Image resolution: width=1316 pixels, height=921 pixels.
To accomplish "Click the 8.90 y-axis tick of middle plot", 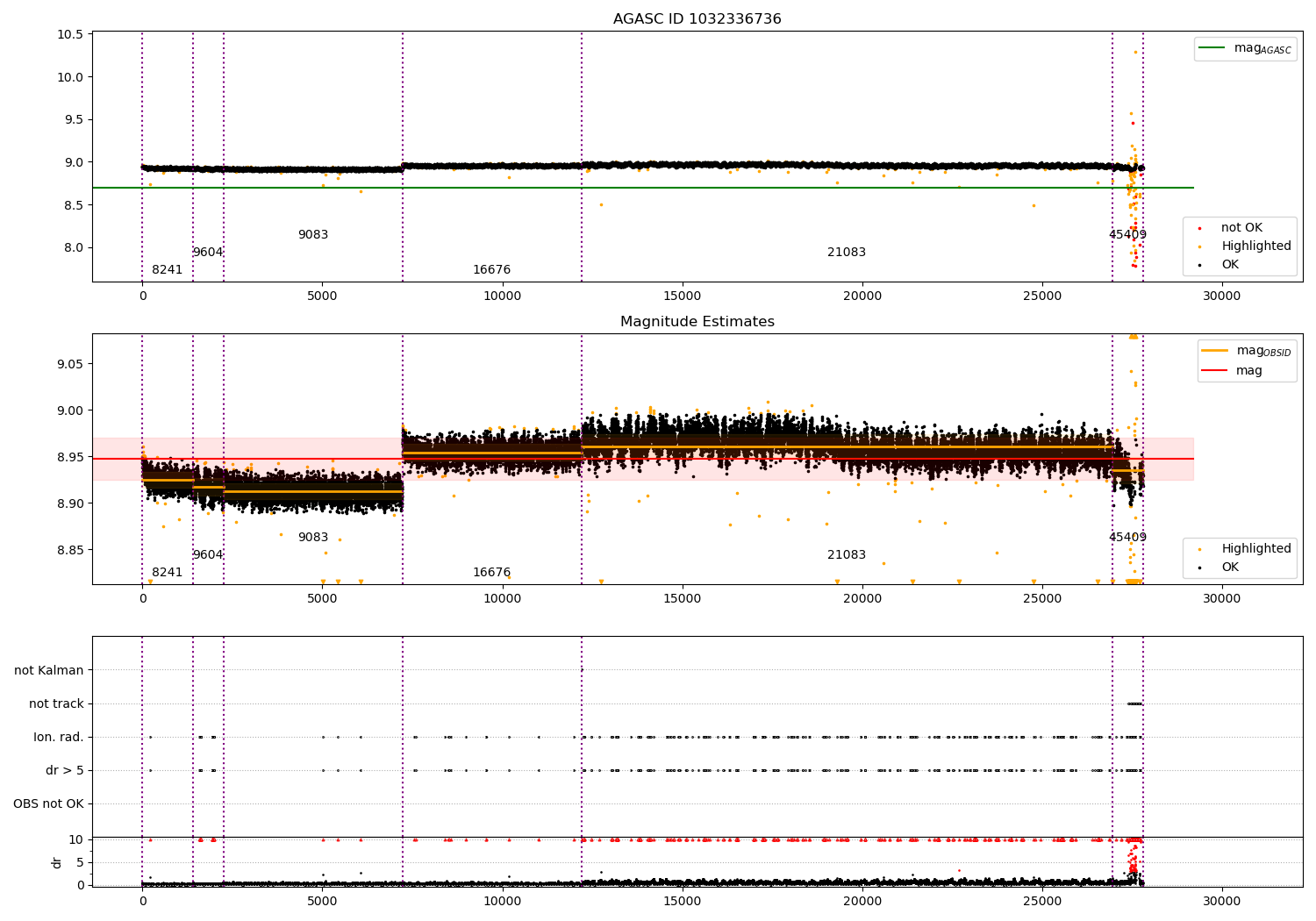I will point(71,503).
